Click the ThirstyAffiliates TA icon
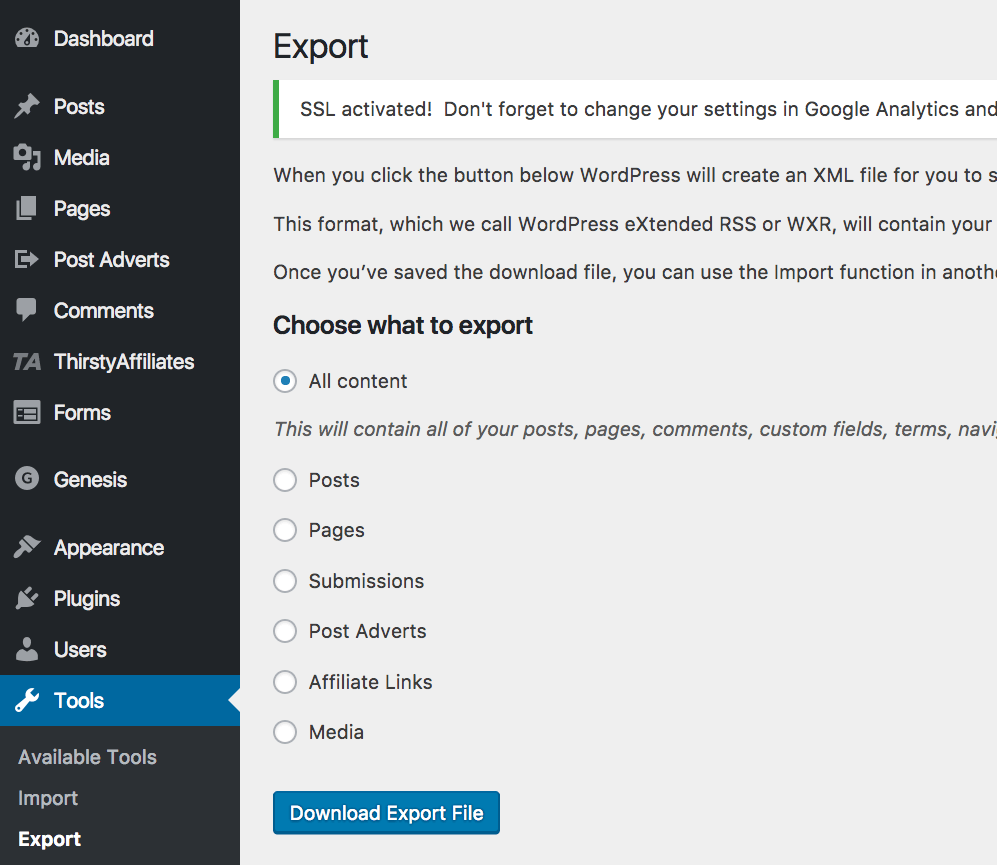The image size is (997, 865). pyautogui.click(x=27, y=362)
